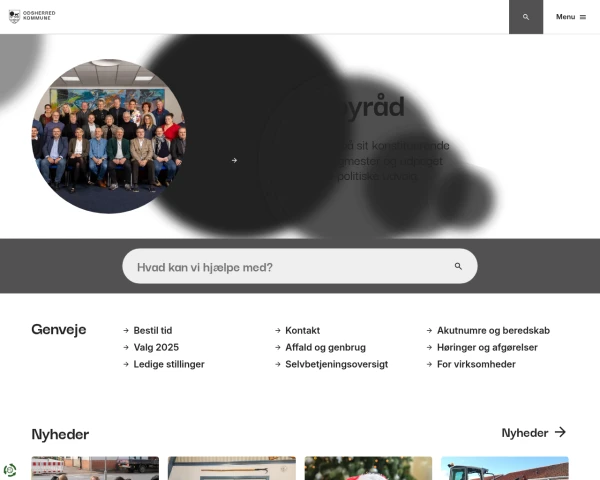Viewport: 600px width, 480px height.
Task: Click the Genveje heading
Action: (59, 330)
